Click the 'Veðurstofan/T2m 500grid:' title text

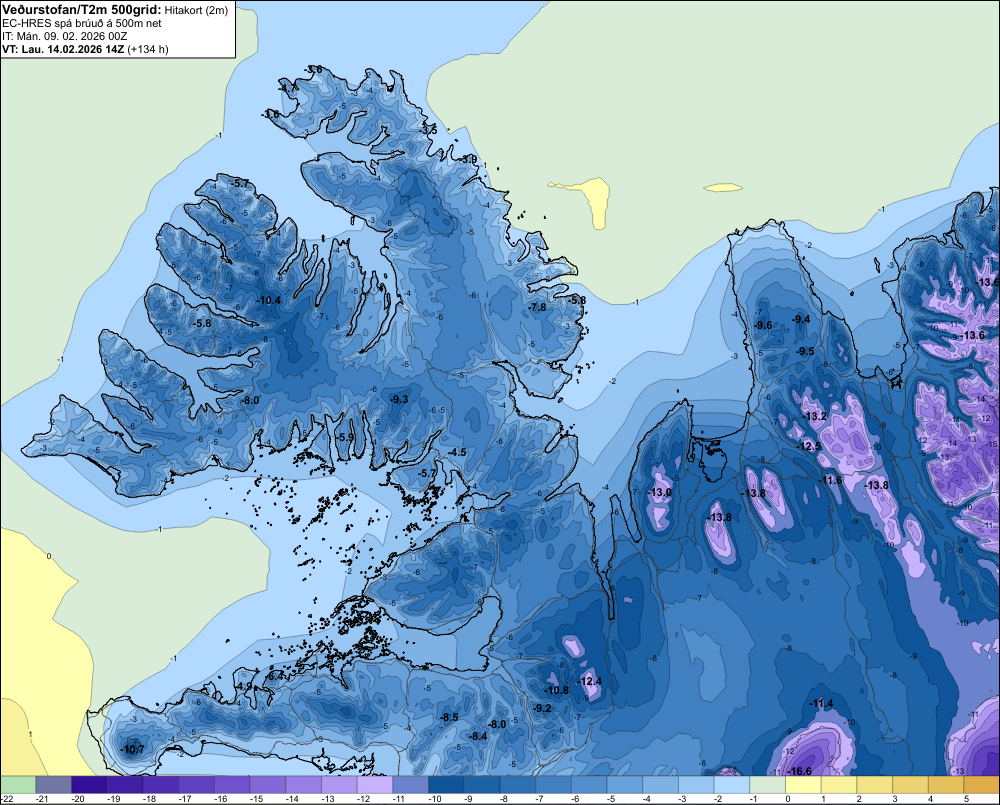tap(82, 10)
